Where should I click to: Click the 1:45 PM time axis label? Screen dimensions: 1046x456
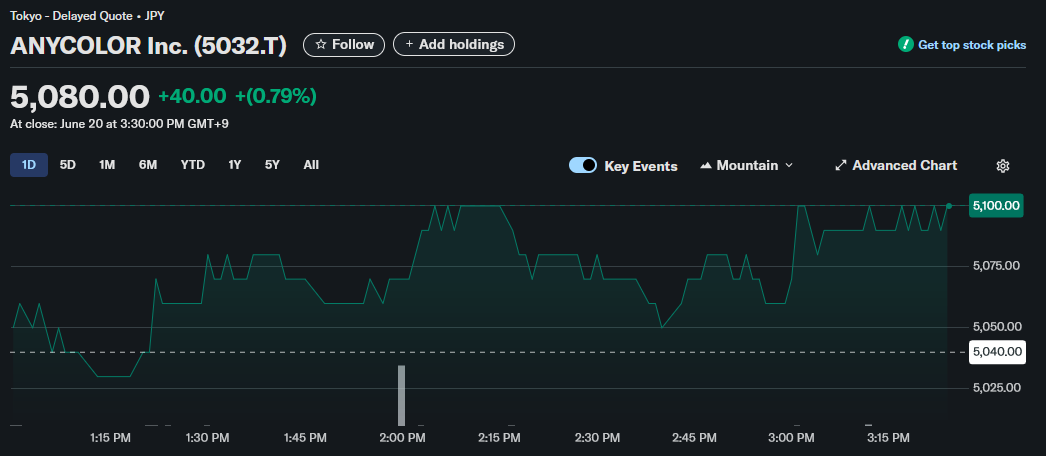coord(306,438)
